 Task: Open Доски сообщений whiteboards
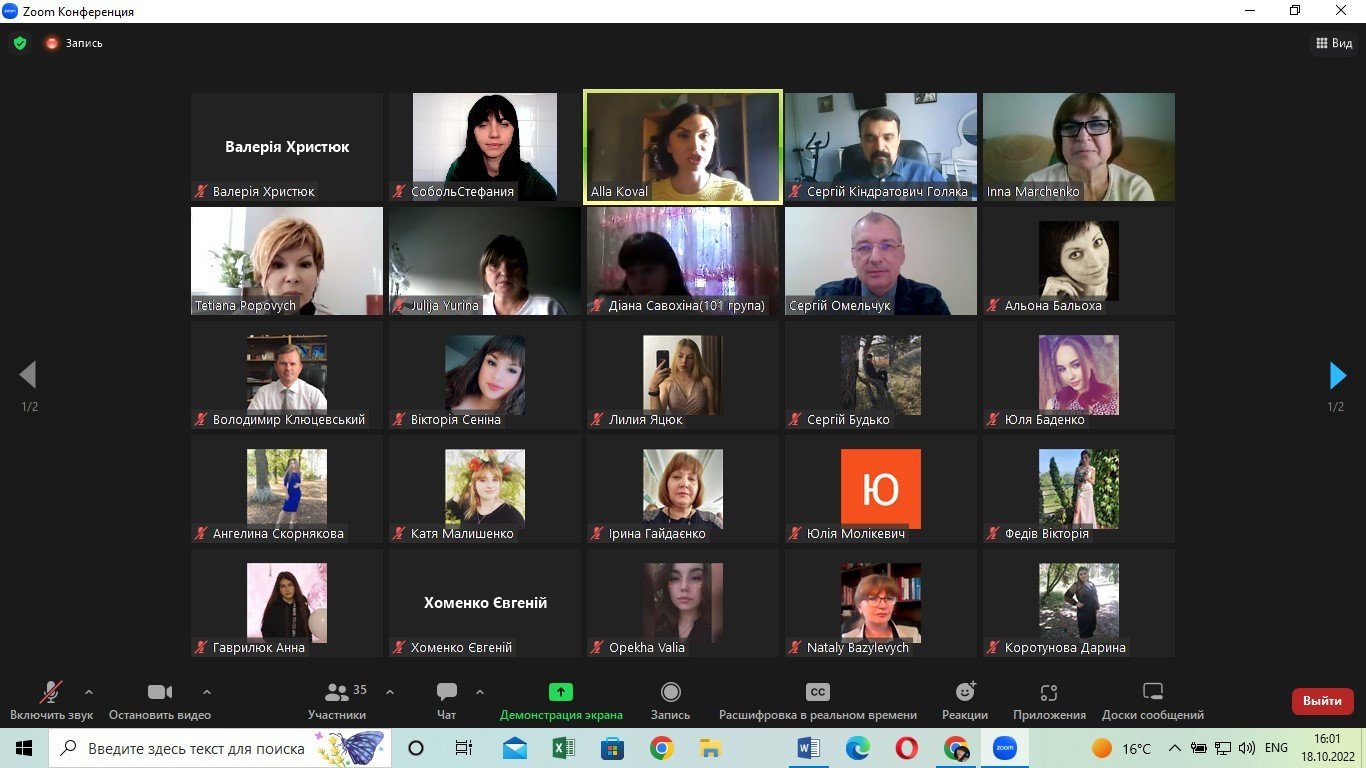(x=1153, y=701)
